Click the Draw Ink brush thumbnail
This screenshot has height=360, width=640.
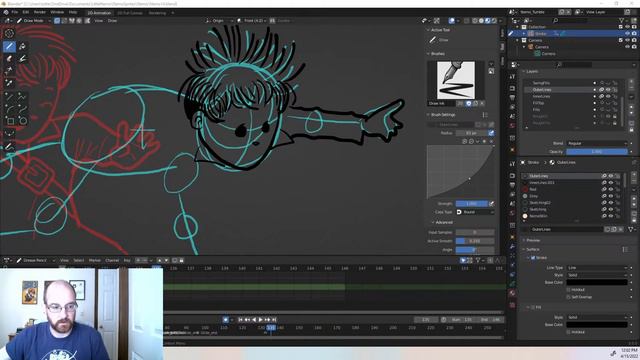[456, 80]
